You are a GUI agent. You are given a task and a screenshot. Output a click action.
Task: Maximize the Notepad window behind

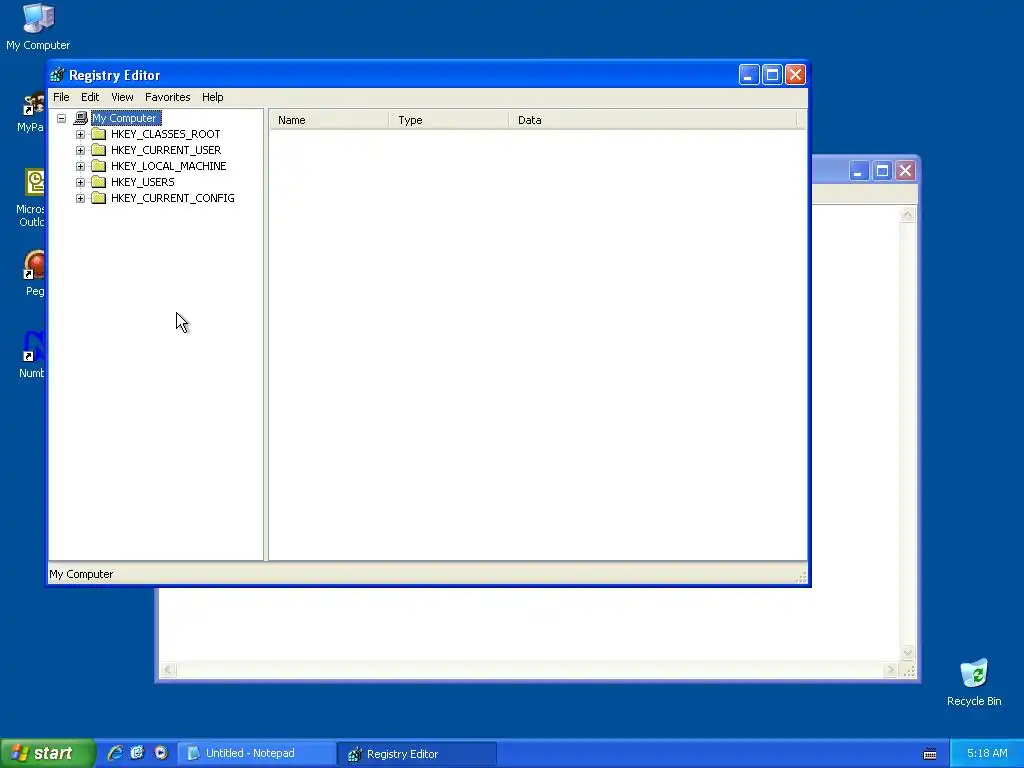[882, 171]
